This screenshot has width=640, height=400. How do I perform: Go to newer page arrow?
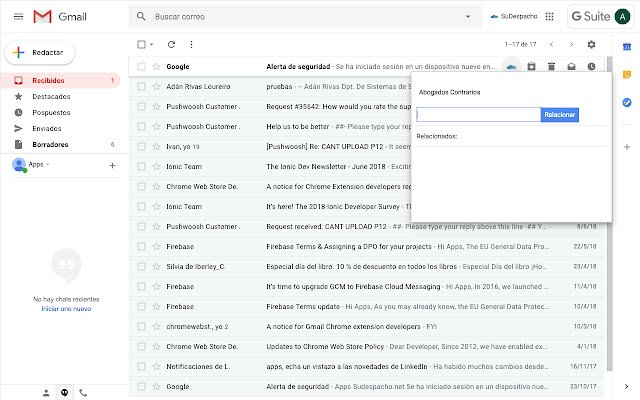coord(551,44)
